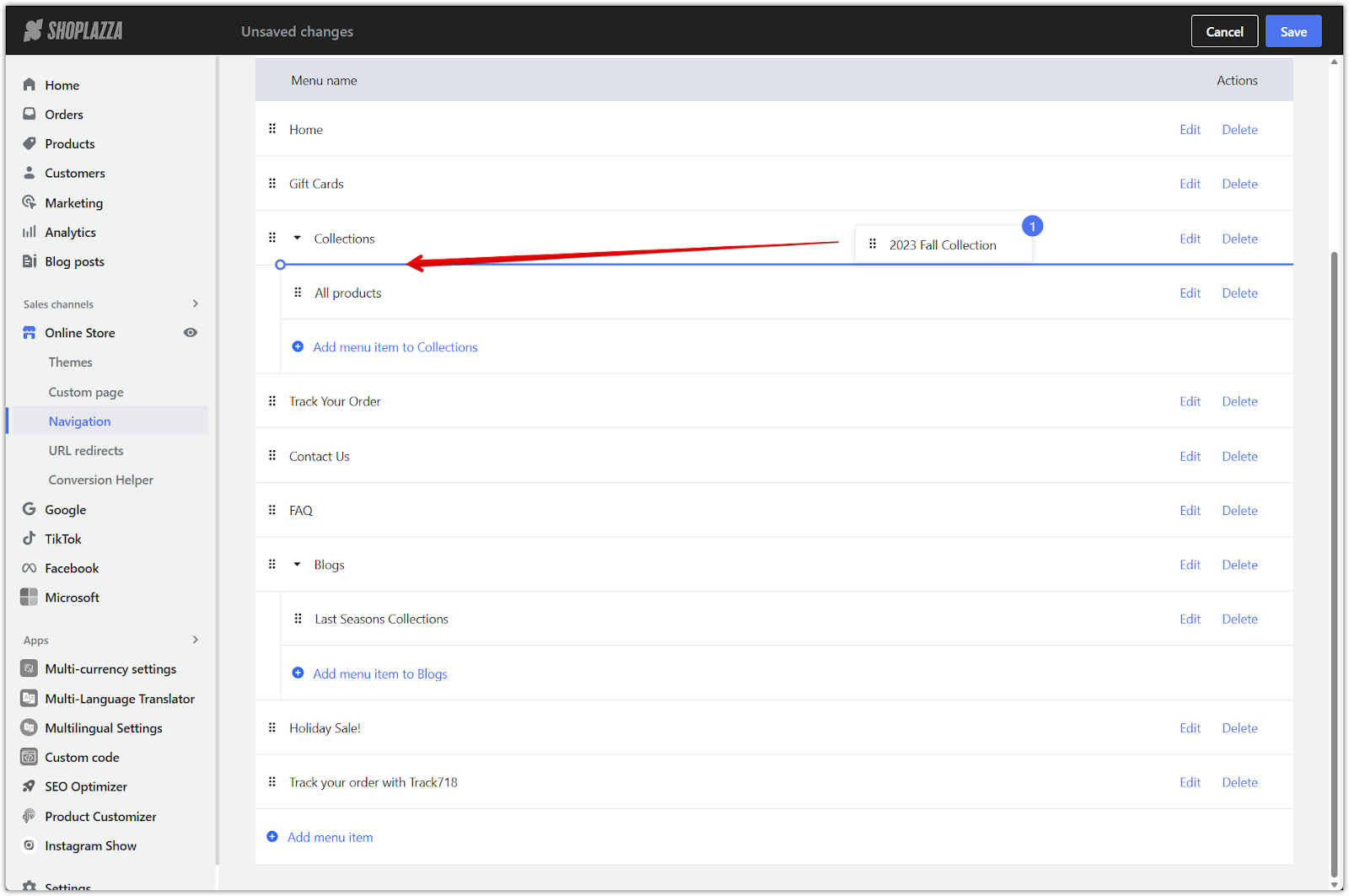Open the Custom page submenu item

coord(86,392)
